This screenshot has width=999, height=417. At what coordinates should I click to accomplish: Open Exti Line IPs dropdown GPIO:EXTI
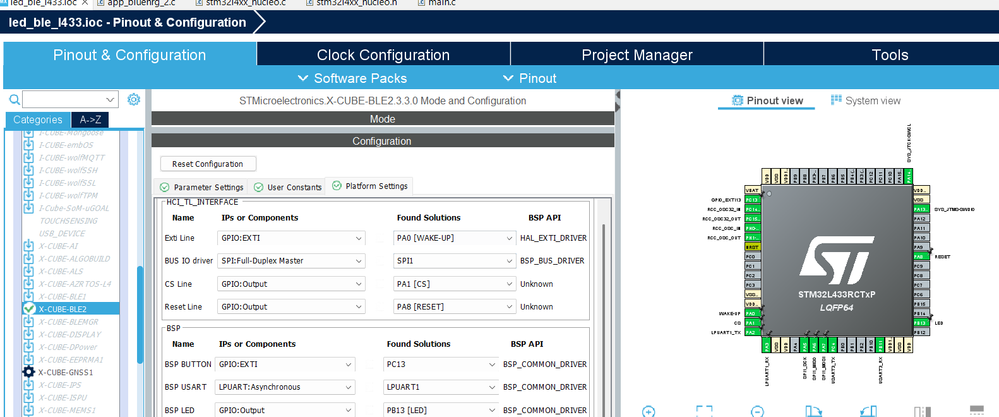click(291, 238)
